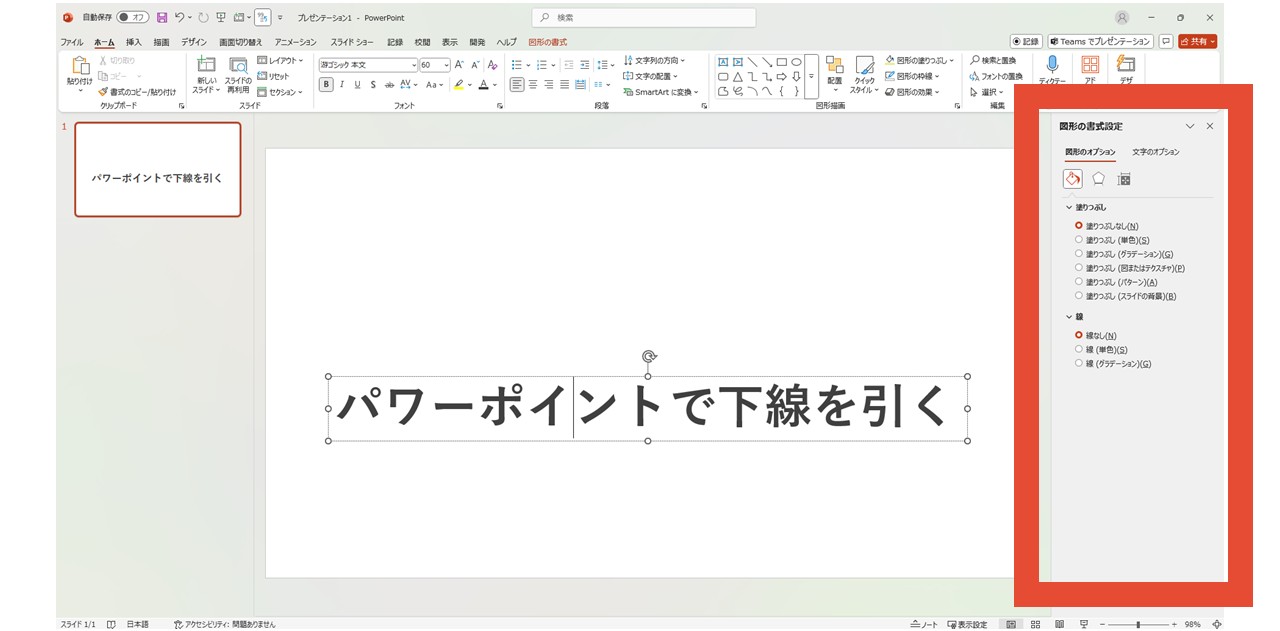1280x631 pixels.
Task: Click the comments speech bubble icon
Action: (1166, 42)
